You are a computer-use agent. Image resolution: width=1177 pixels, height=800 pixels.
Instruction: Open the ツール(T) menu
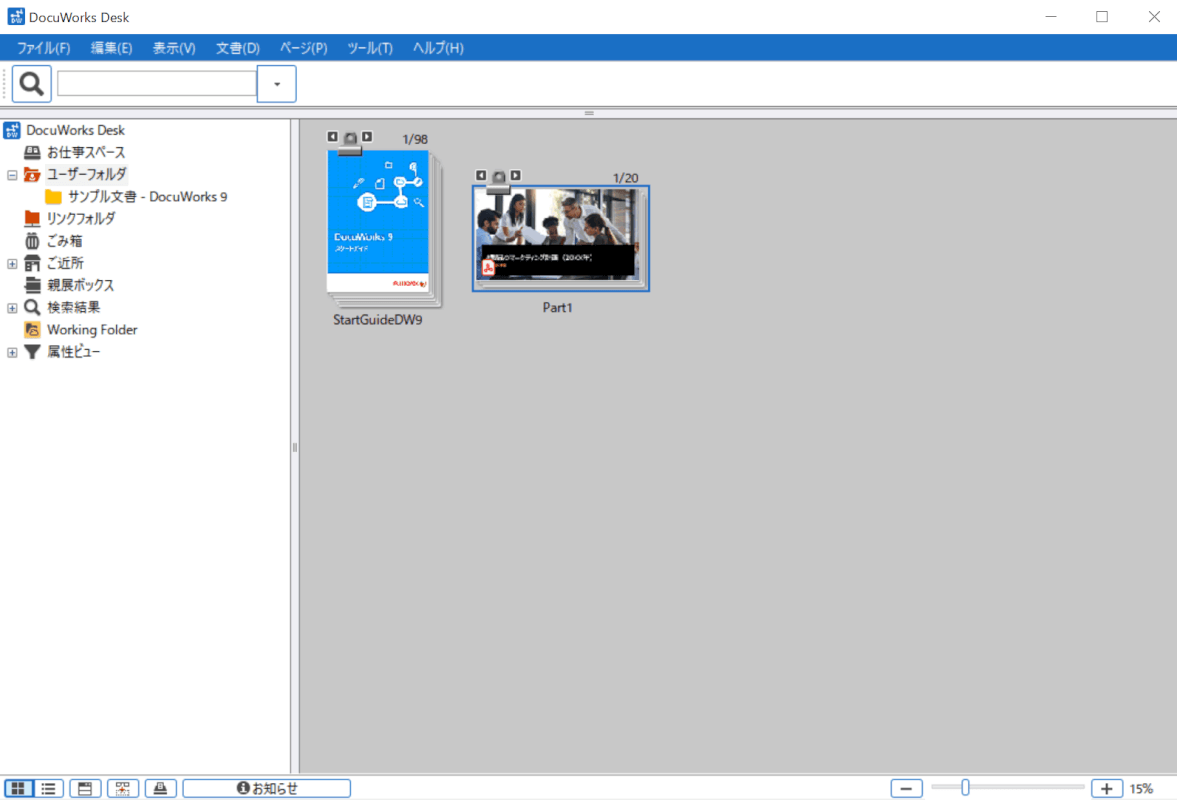pyautogui.click(x=369, y=48)
